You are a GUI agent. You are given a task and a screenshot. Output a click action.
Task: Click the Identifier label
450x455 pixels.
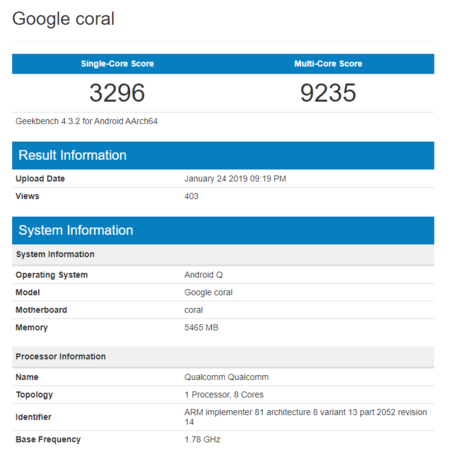33,417
